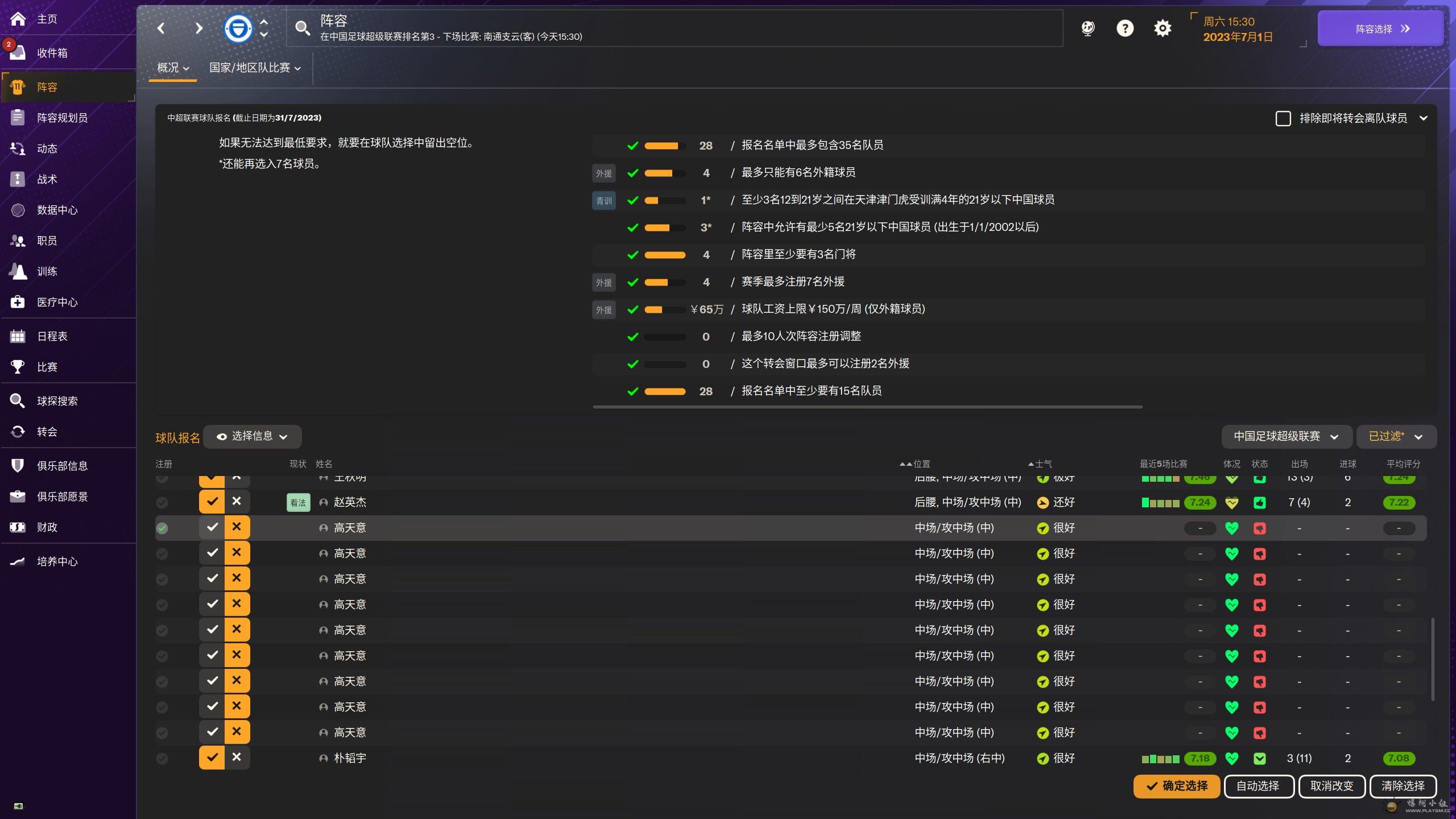Image resolution: width=1456 pixels, height=819 pixels.
Task: Toggle unregister X for 赵英杰
Action: click(x=237, y=502)
